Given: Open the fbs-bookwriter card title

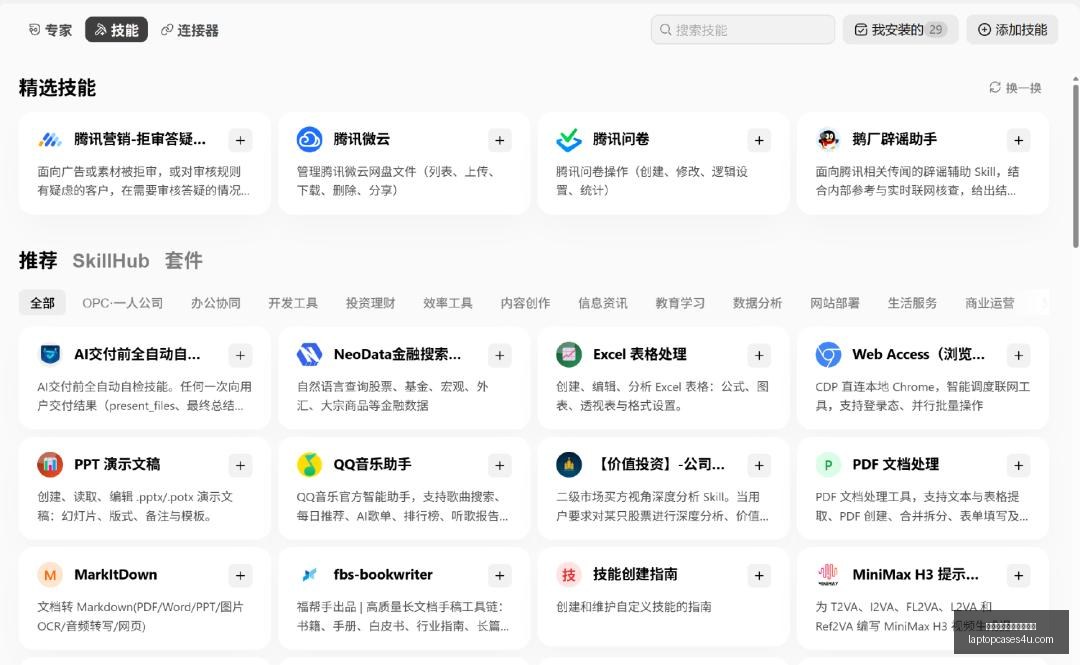Looking at the screenshot, I should 383,575.
